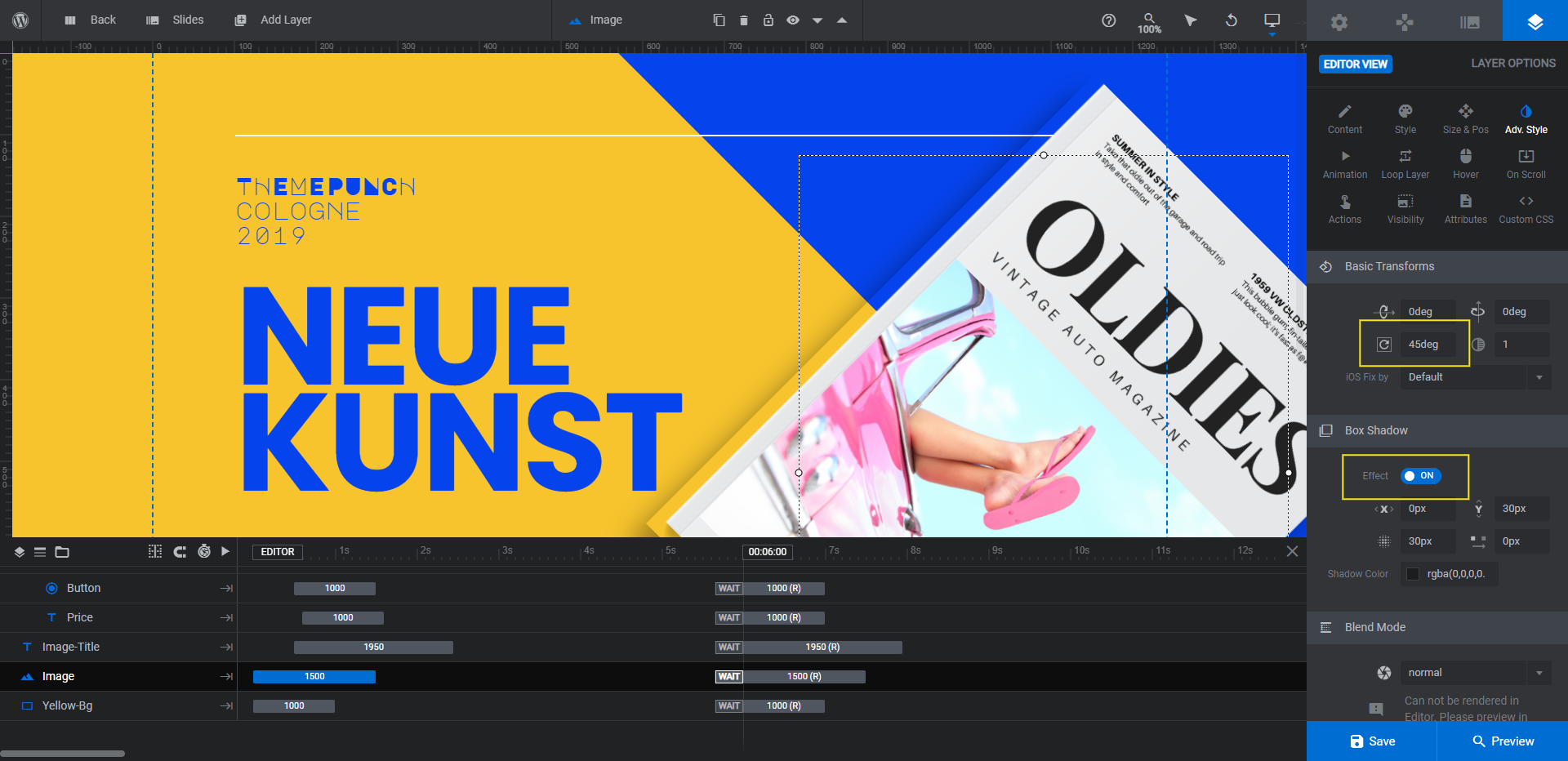Delete the selected layer with the trash icon
Image resolution: width=1568 pixels, height=761 pixels.
[x=743, y=20]
